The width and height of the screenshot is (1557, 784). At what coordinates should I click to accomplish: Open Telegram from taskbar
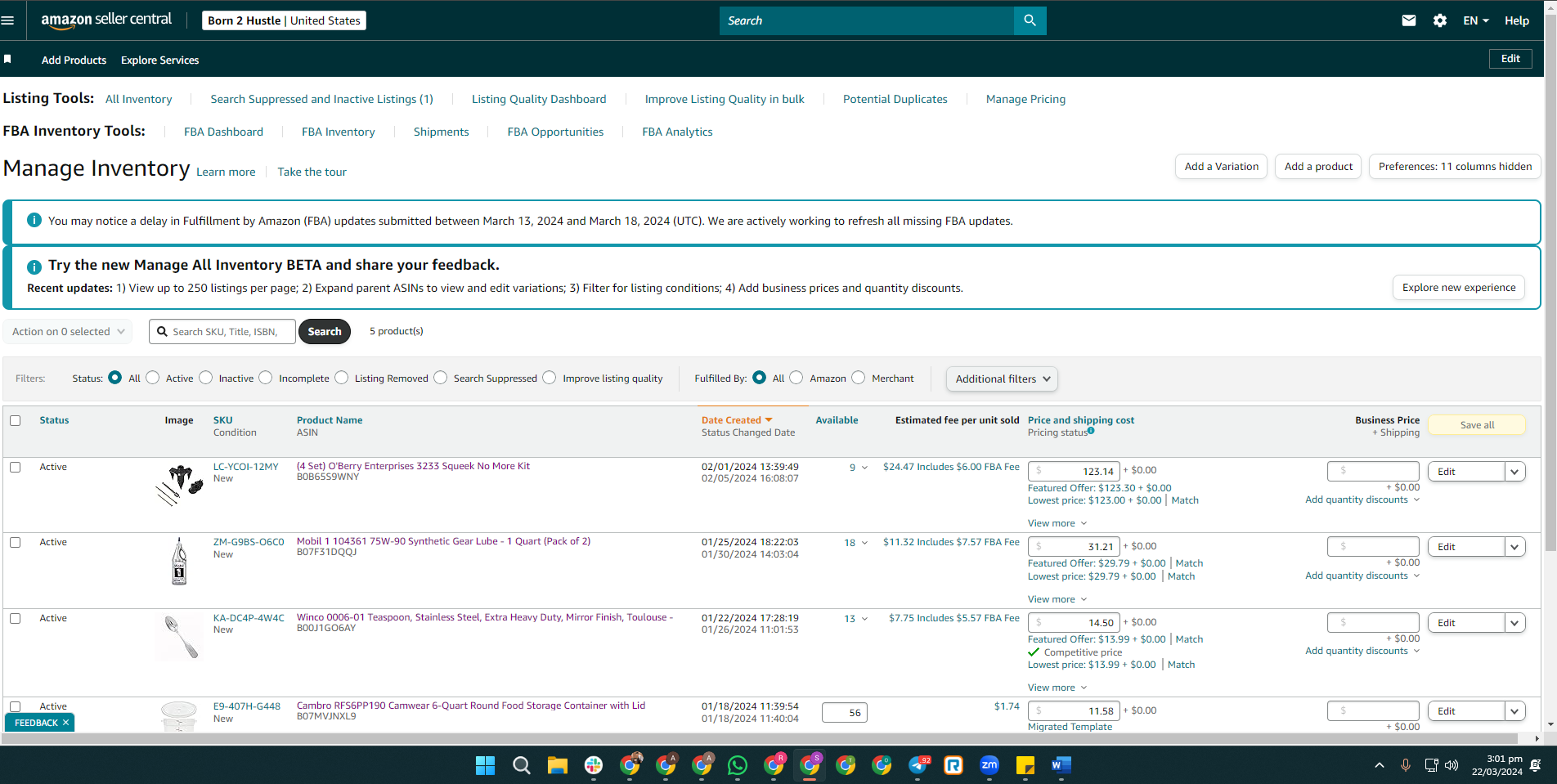point(918,765)
